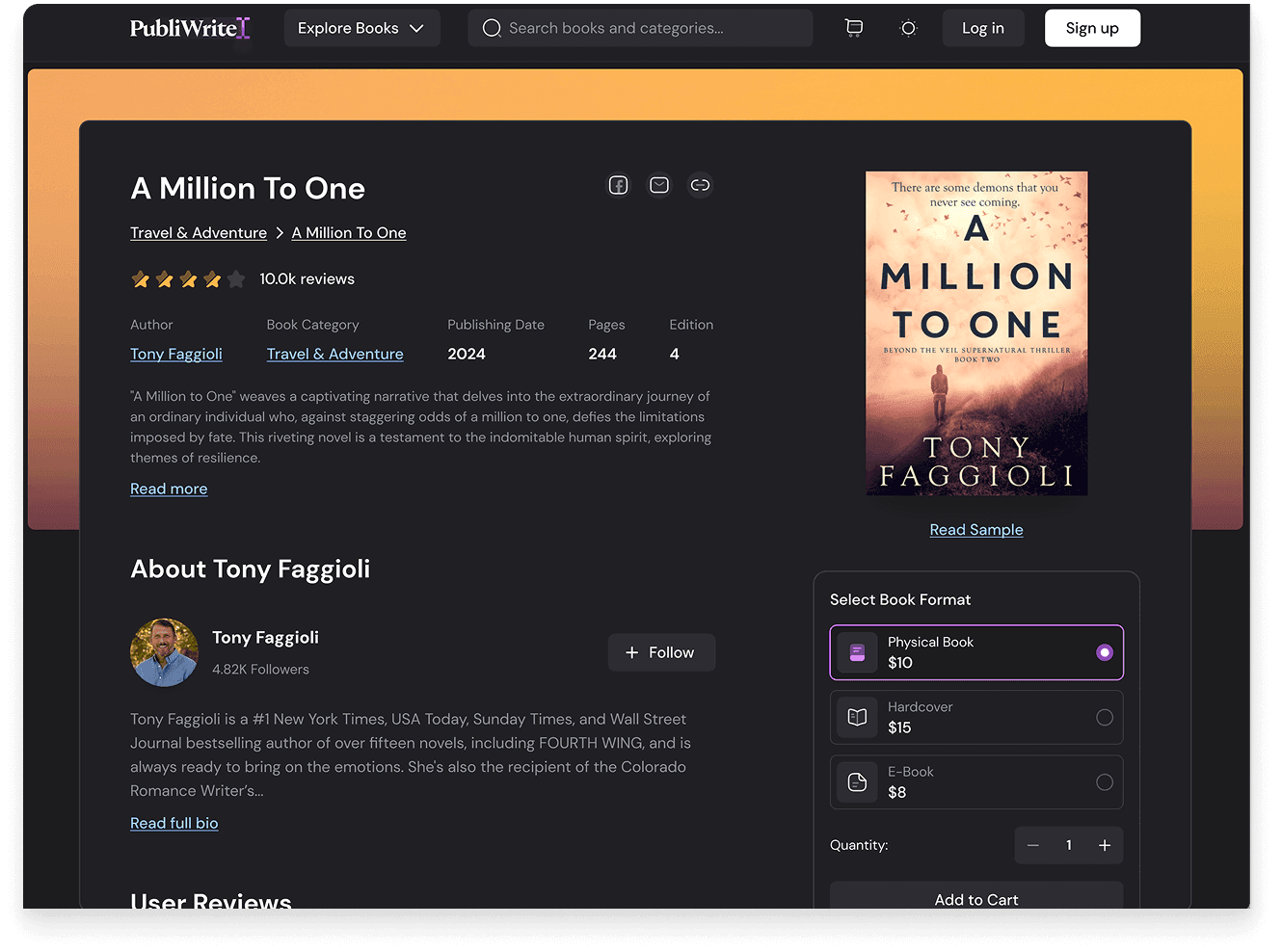This screenshot has height=952, width=1282.
Task: Expand description with Read more
Action: pos(169,489)
